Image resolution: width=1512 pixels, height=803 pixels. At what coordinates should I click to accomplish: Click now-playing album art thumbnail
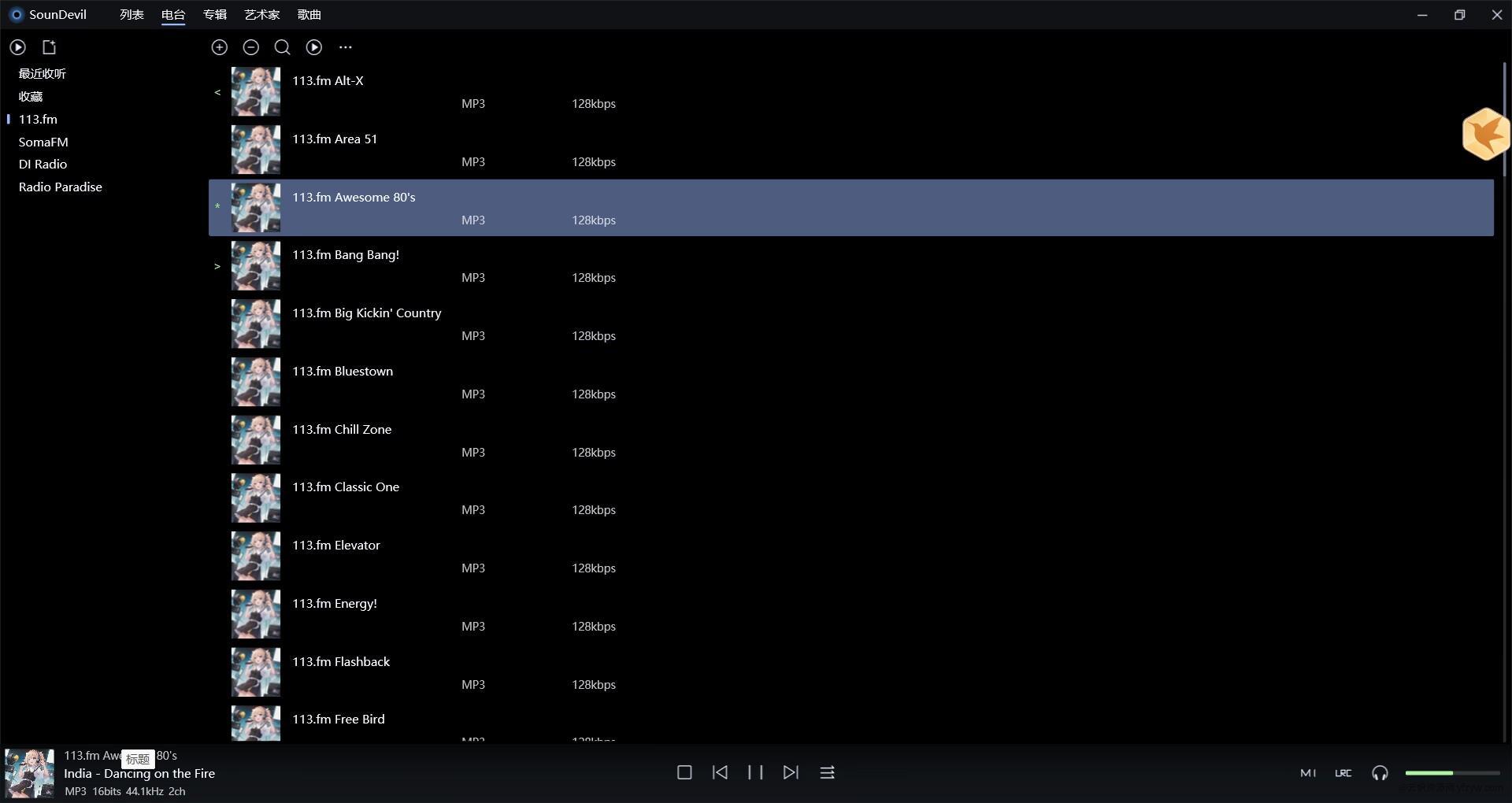click(30, 773)
